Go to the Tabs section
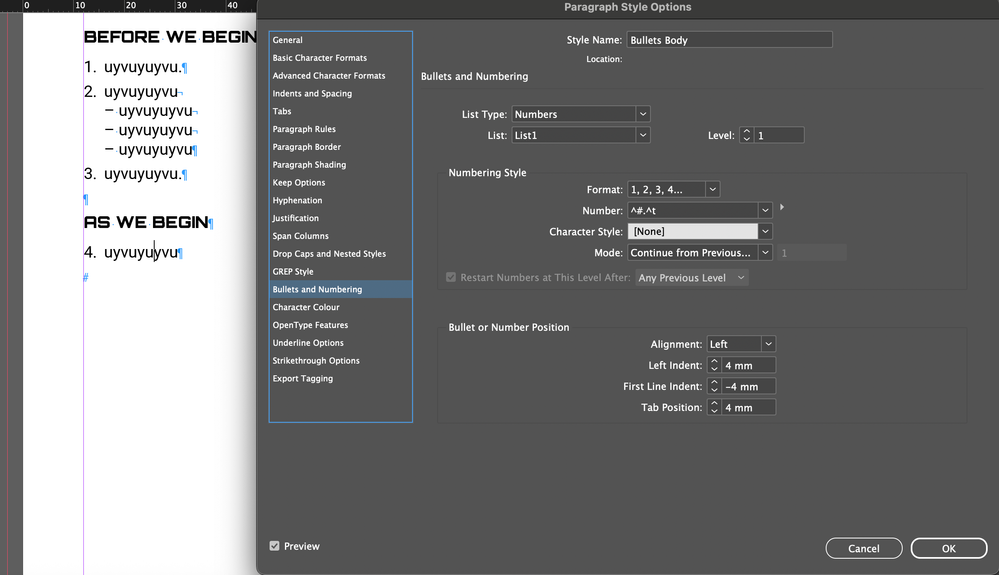This screenshot has width=999, height=575. coord(340,111)
